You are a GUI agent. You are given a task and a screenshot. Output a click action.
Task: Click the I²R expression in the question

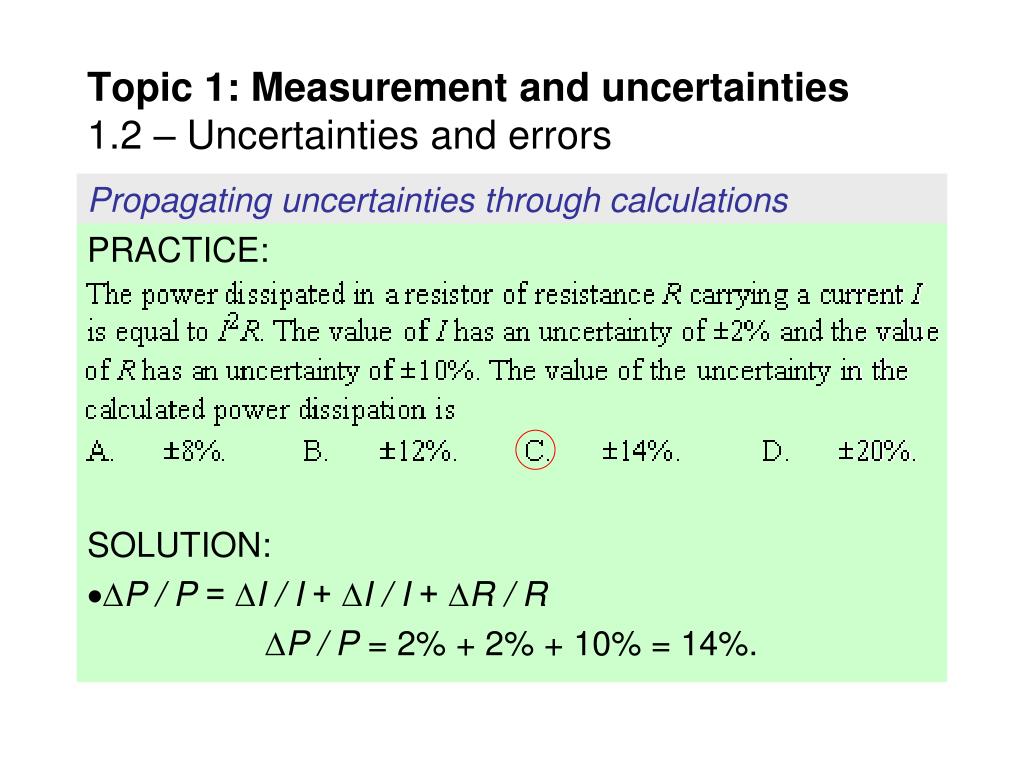[240, 329]
